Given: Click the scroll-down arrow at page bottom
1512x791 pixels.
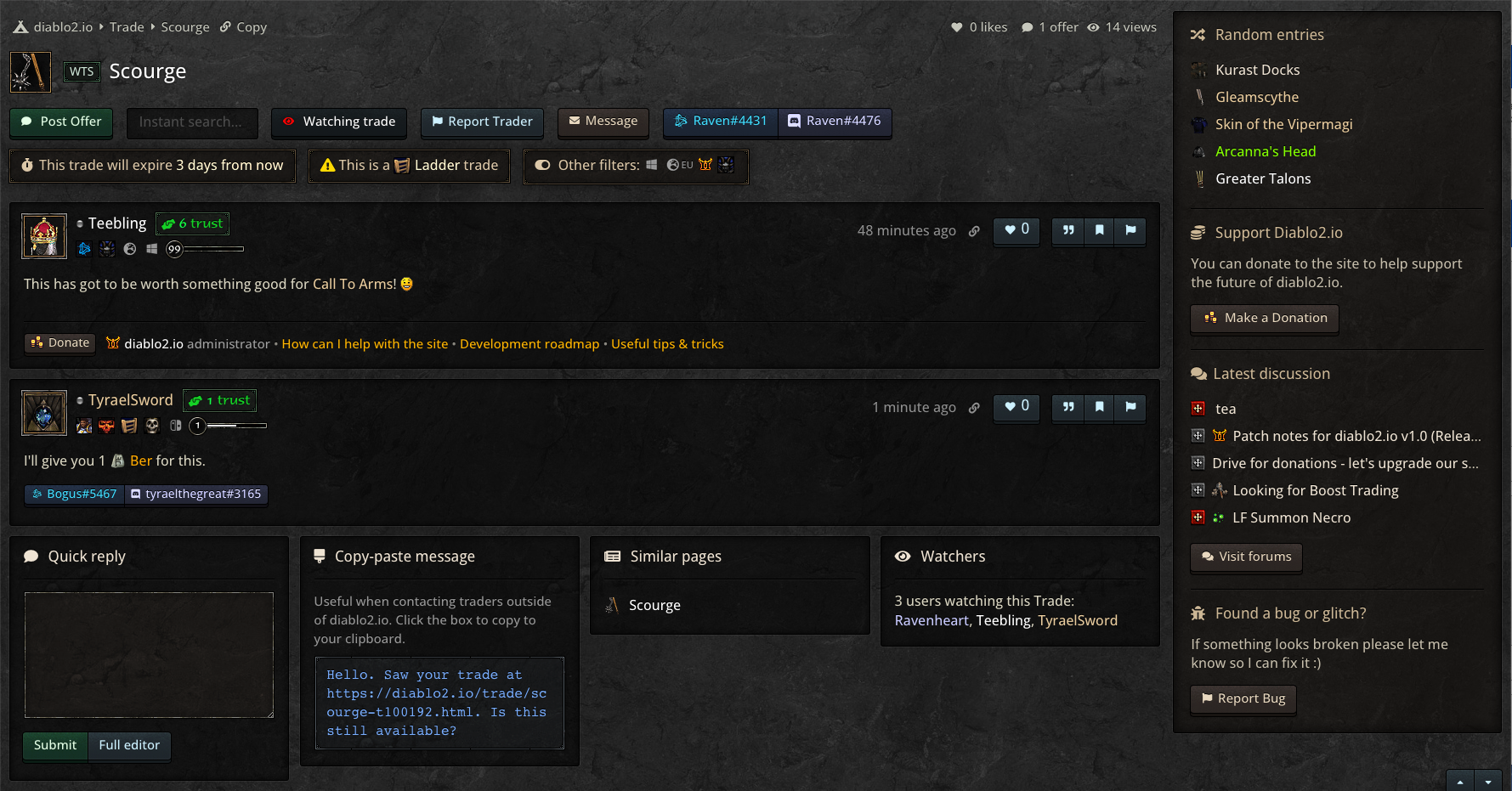Looking at the screenshot, I should click(x=1487, y=782).
